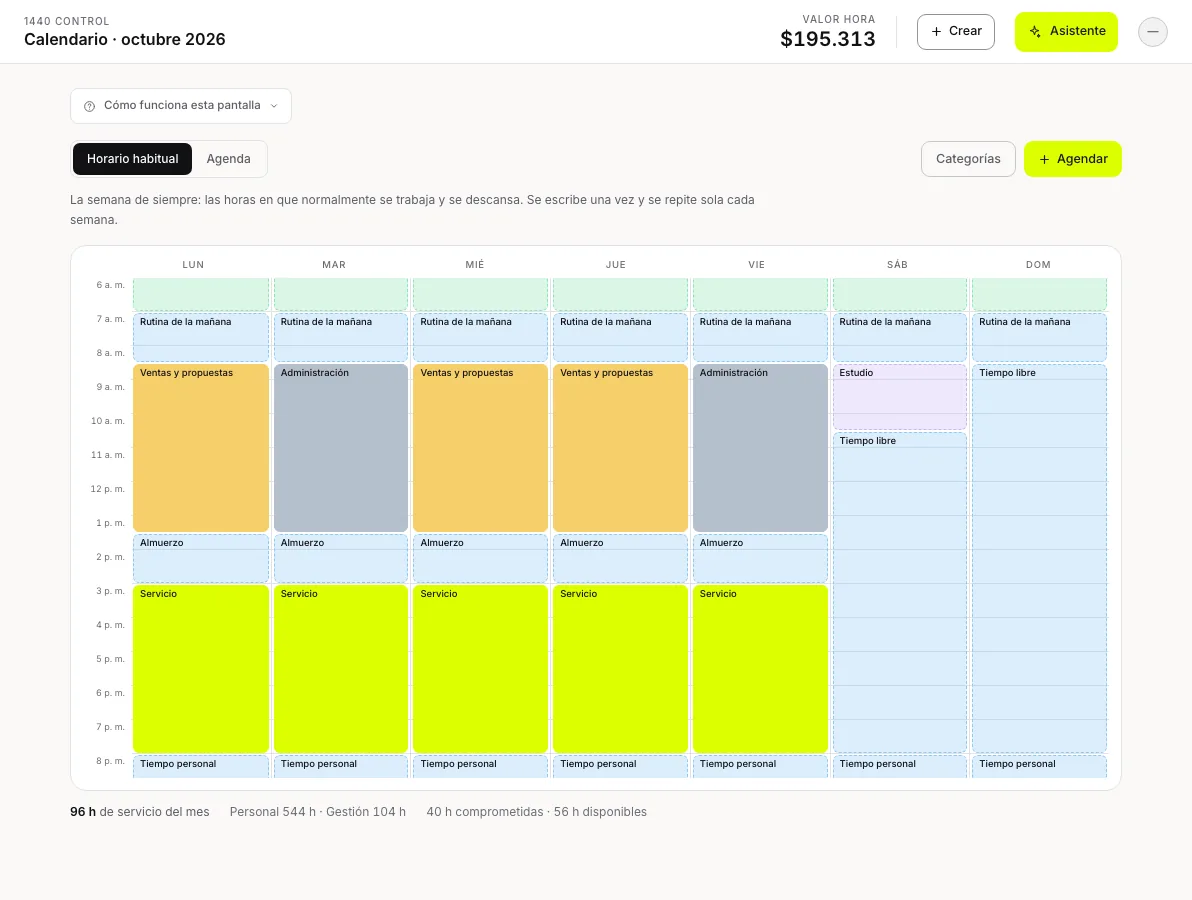The image size is (1192, 900).
Task: Click the MIÉ column header
Action: click(x=474, y=265)
